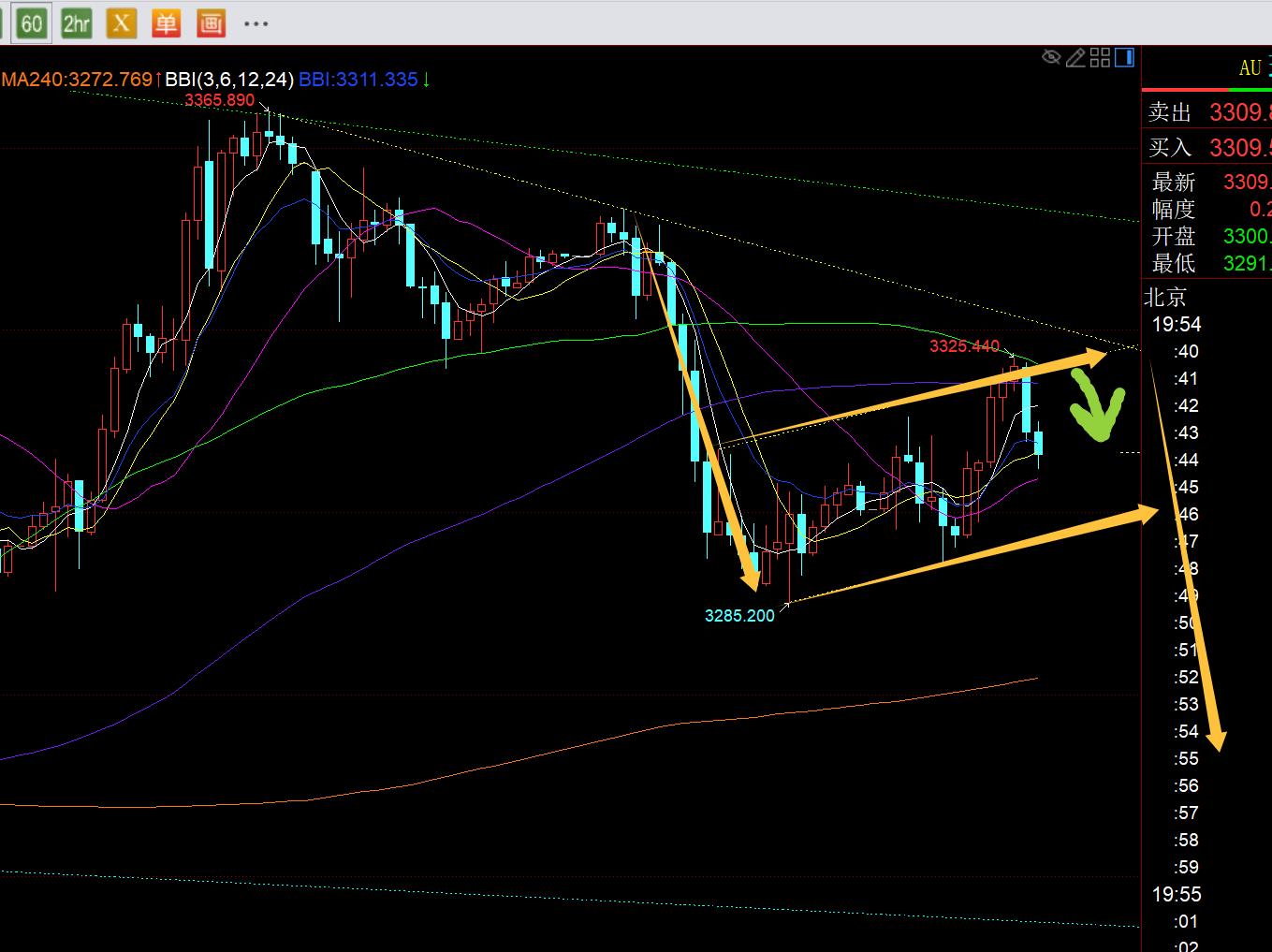Click the 19:54 timestamp in 北京 column

1176,325
